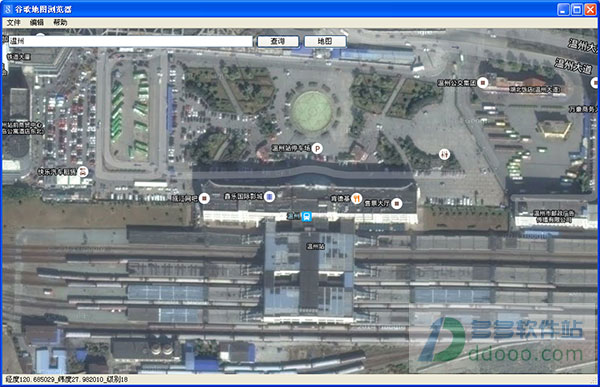This screenshot has height=387, width=600.
Task: Maximize the map browser window
Action: [x=577, y=10]
